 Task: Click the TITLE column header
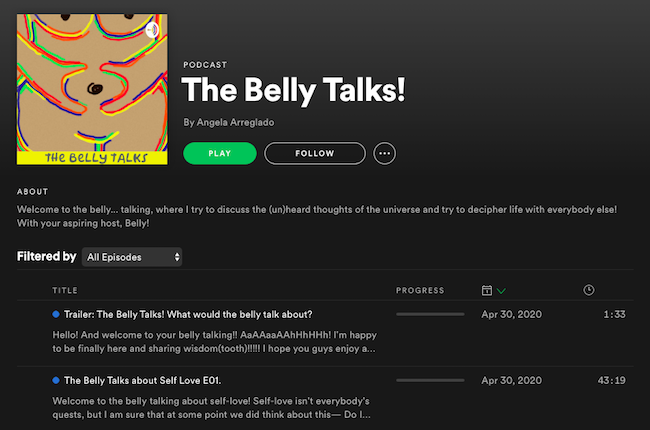tap(64, 291)
